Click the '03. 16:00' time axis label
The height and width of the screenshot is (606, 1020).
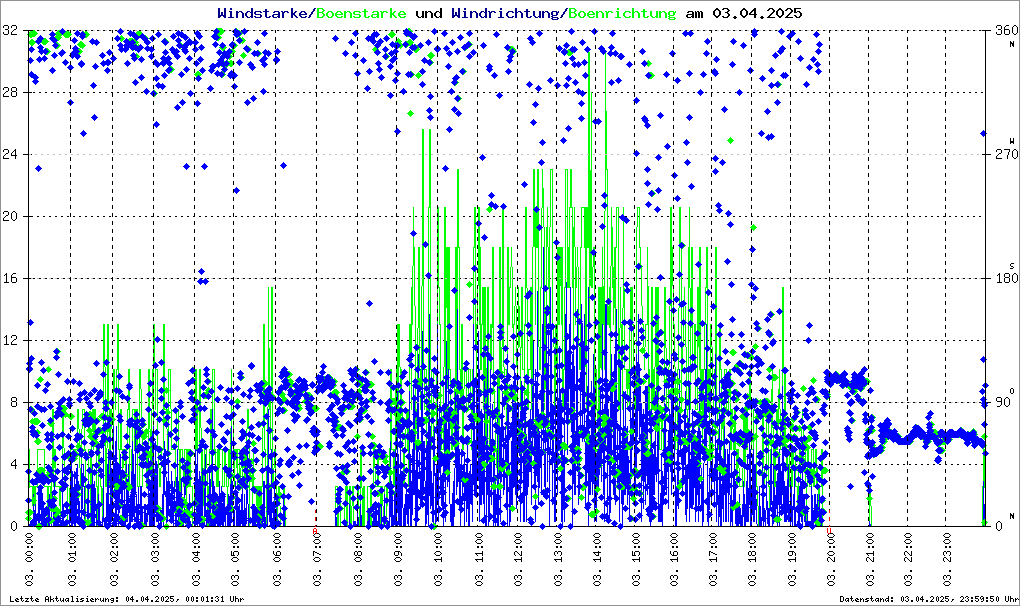point(674,559)
